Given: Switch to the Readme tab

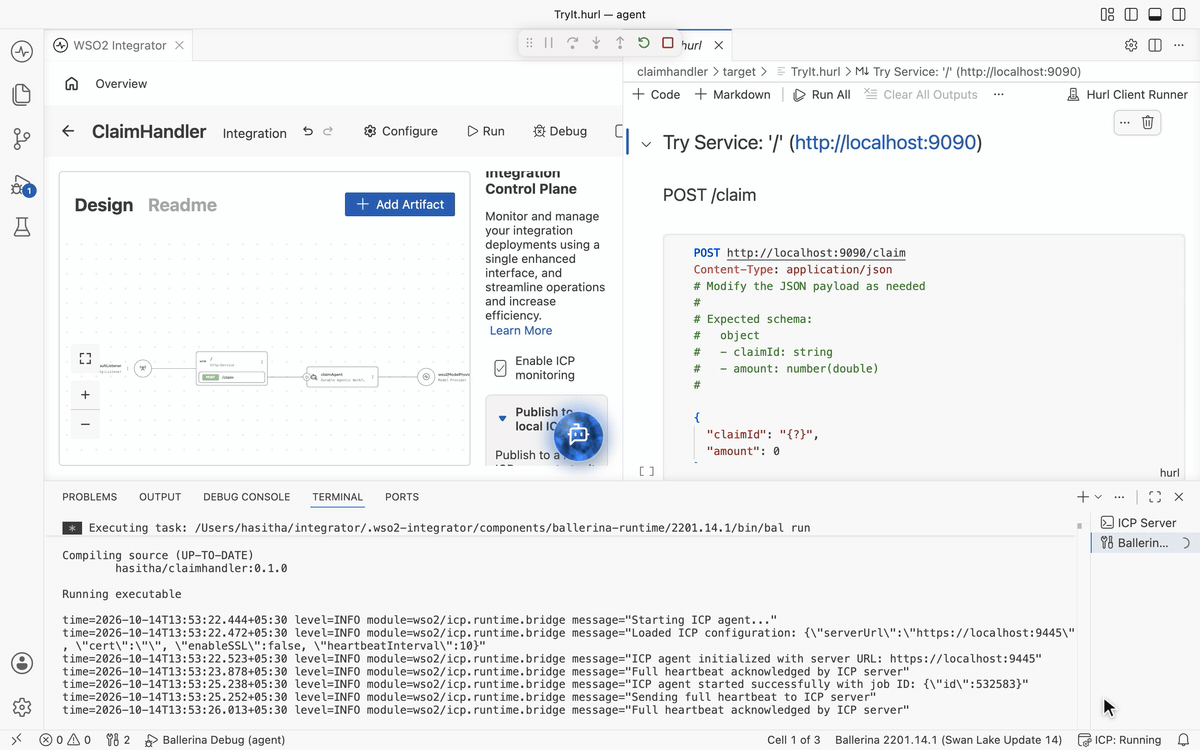Looking at the screenshot, I should [182, 205].
